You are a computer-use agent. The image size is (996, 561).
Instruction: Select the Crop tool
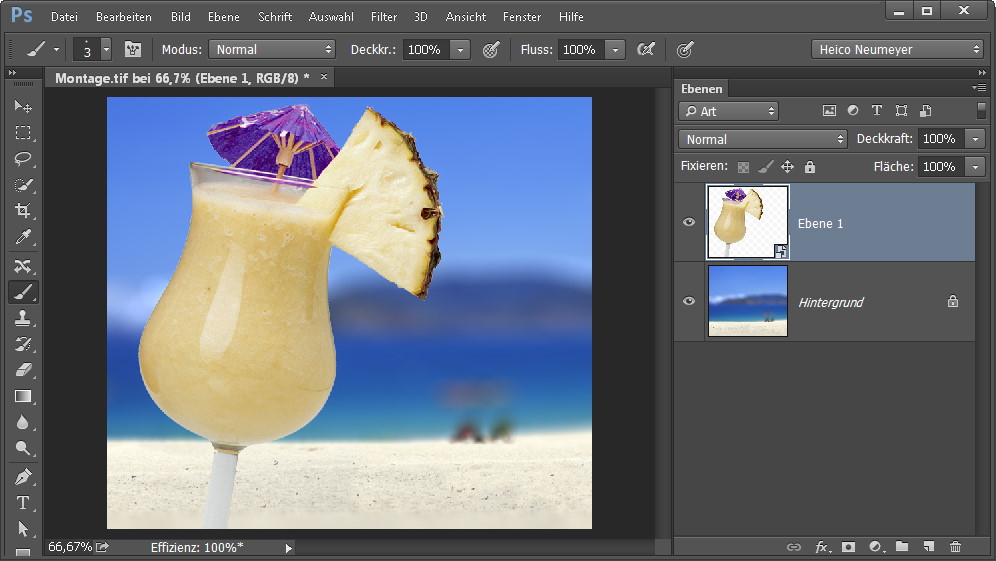click(23, 211)
